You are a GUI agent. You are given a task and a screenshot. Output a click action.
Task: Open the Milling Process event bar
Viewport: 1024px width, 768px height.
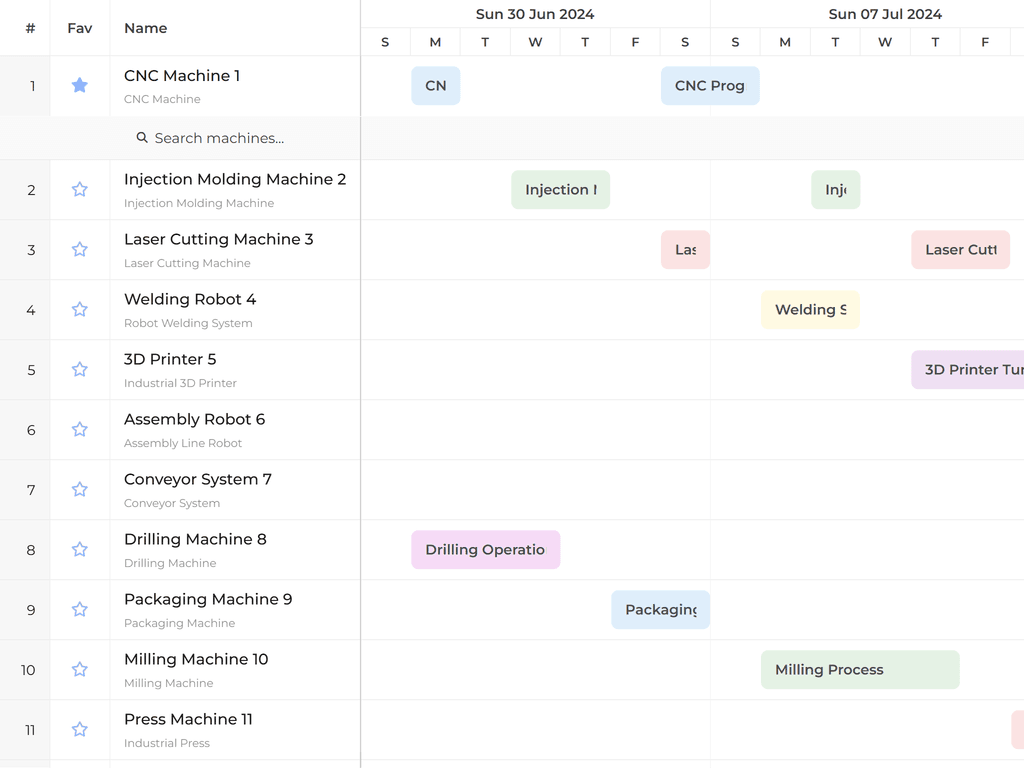coord(859,669)
